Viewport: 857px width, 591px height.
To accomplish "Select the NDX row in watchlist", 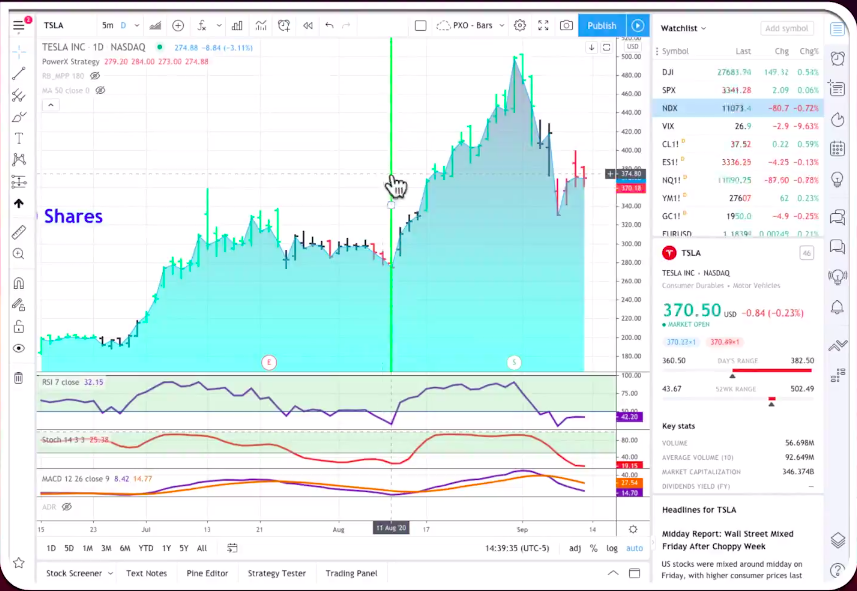I will 738,108.
